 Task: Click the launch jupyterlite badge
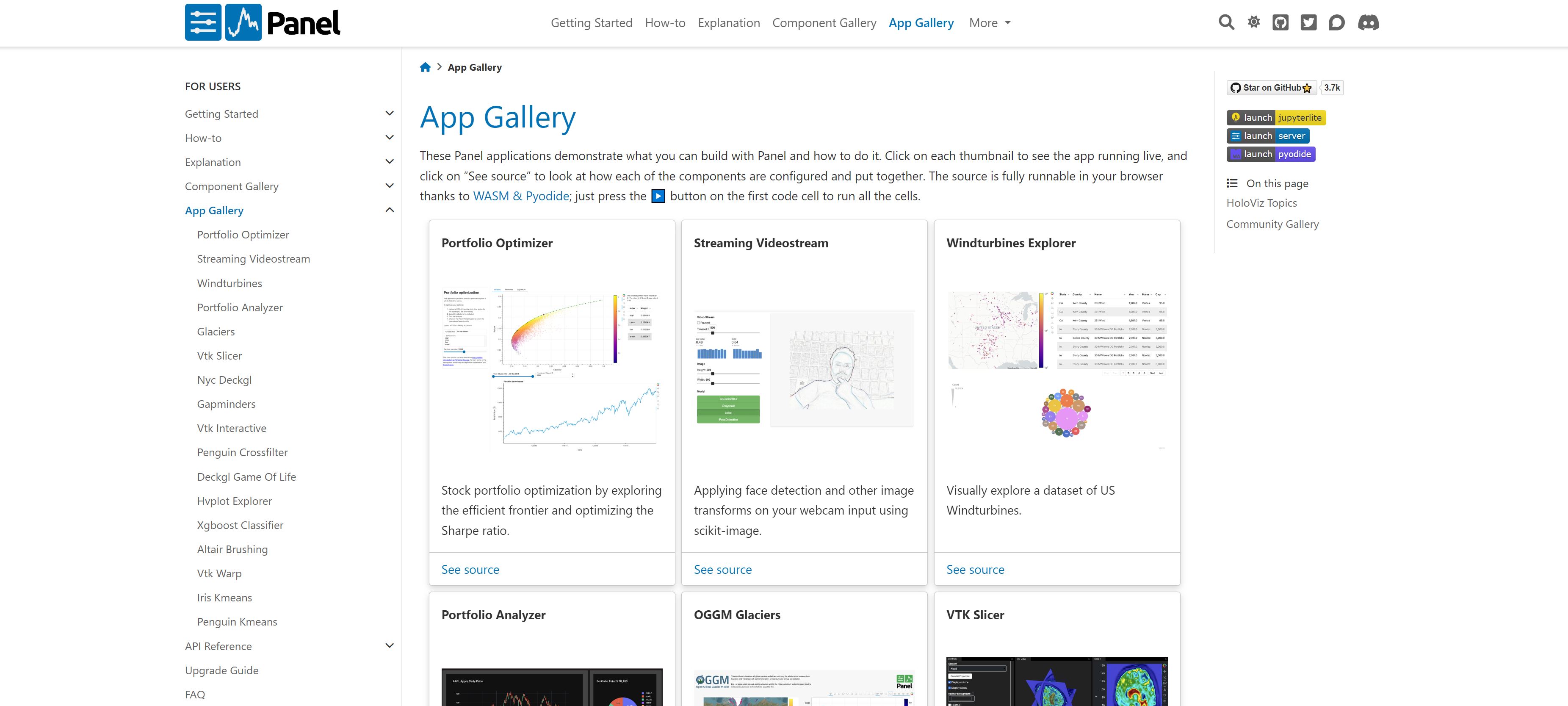[1276, 117]
